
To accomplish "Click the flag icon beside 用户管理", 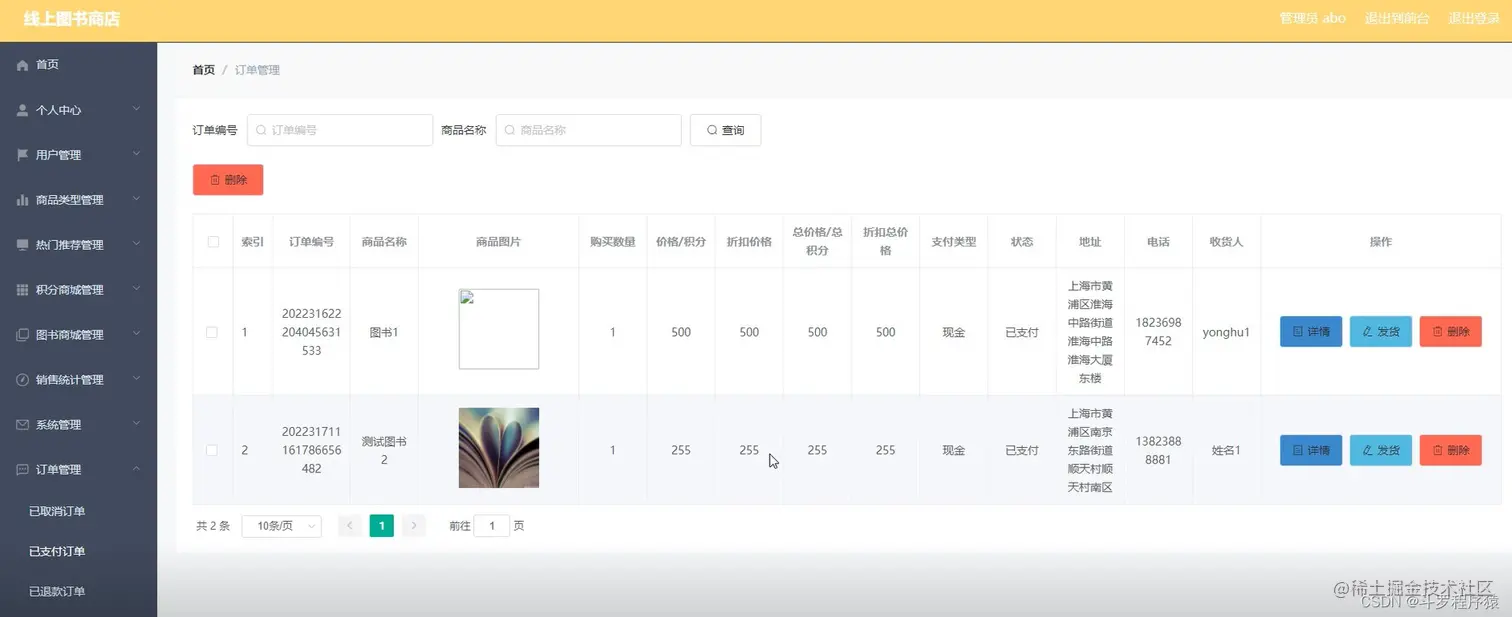I will 21,154.
